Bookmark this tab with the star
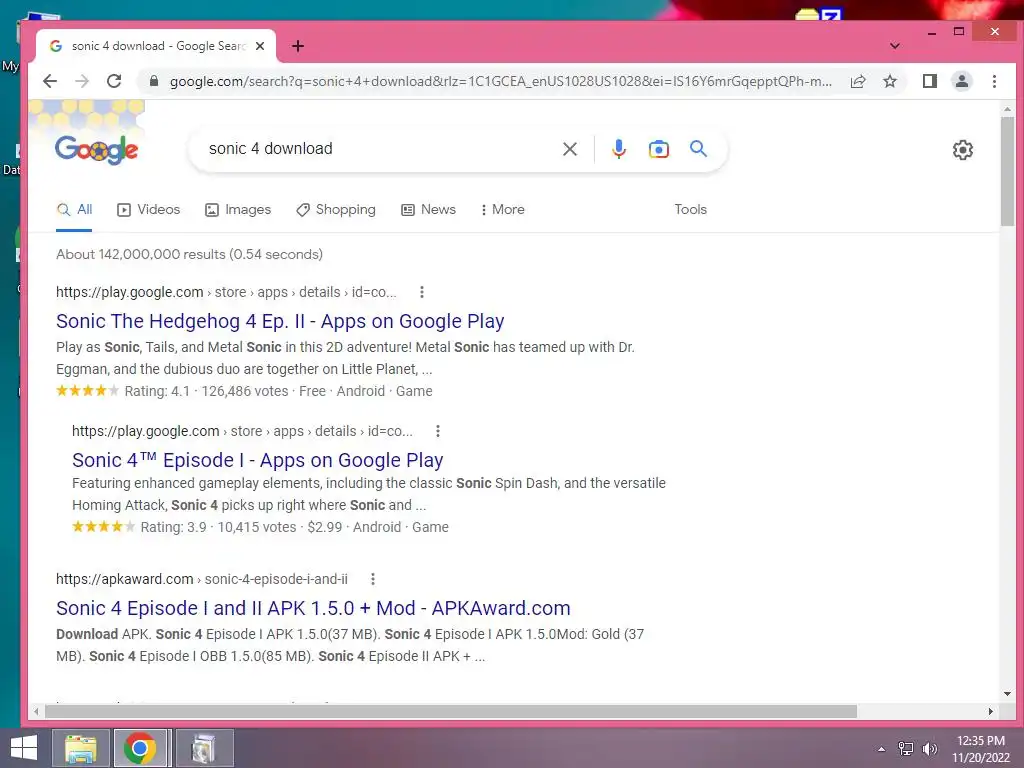Viewport: 1024px width, 768px height. pos(890,81)
